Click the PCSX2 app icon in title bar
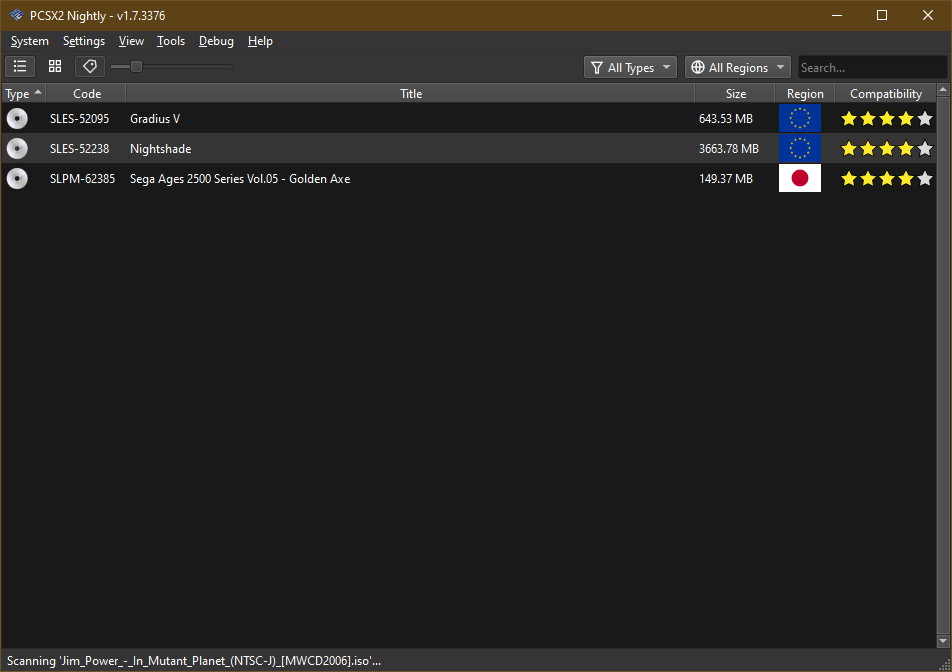Image resolution: width=952 pixels, height=672 pixels. (x=16, y=15)
